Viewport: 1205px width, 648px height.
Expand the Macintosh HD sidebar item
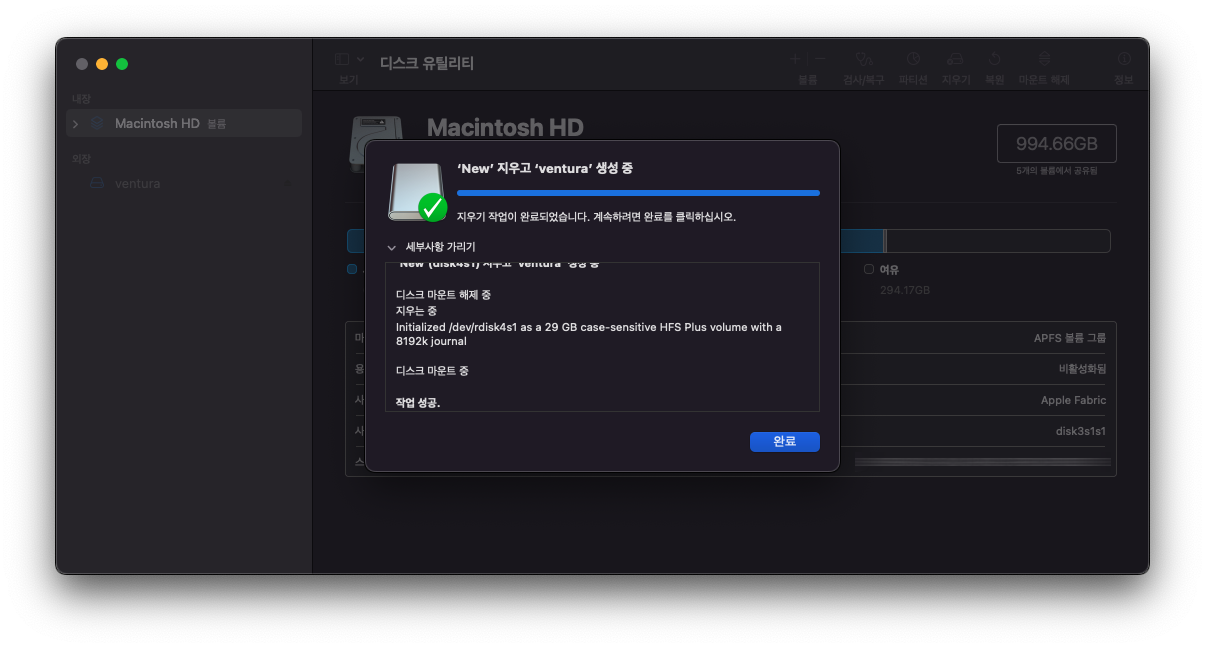coord(75,124)
